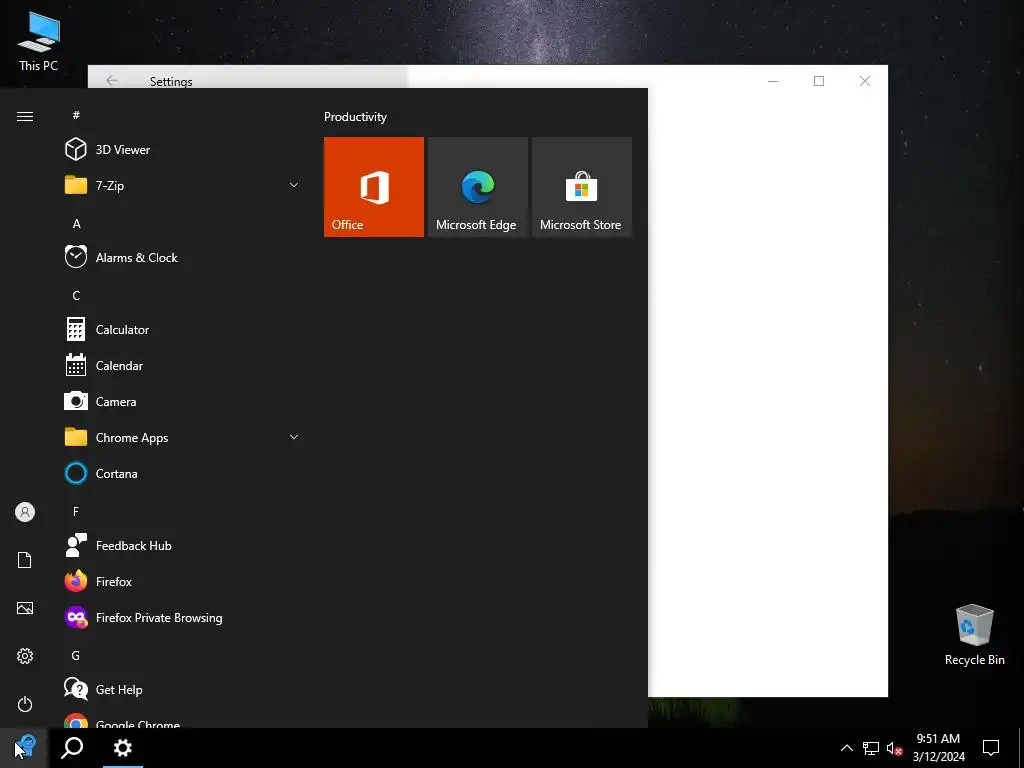1024x768 pixels.
Task: Click the letter C section header
Action: [x=76, y=295]
